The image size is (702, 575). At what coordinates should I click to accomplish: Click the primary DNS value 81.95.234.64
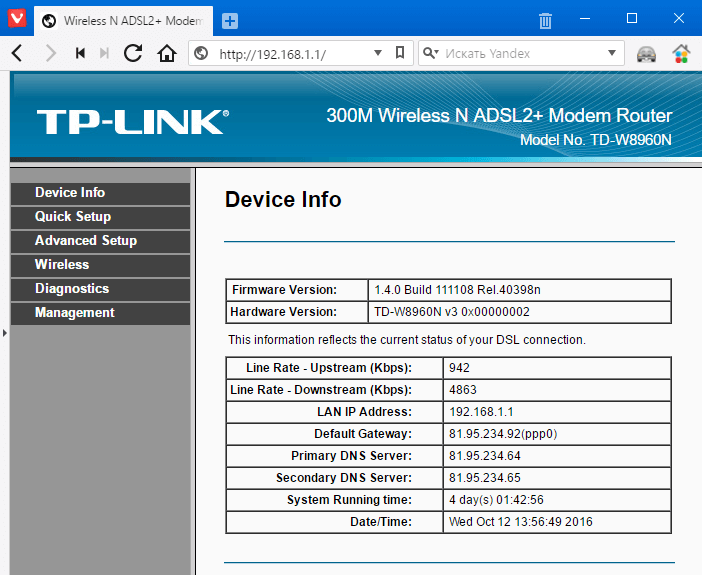(x=485, y=456)
